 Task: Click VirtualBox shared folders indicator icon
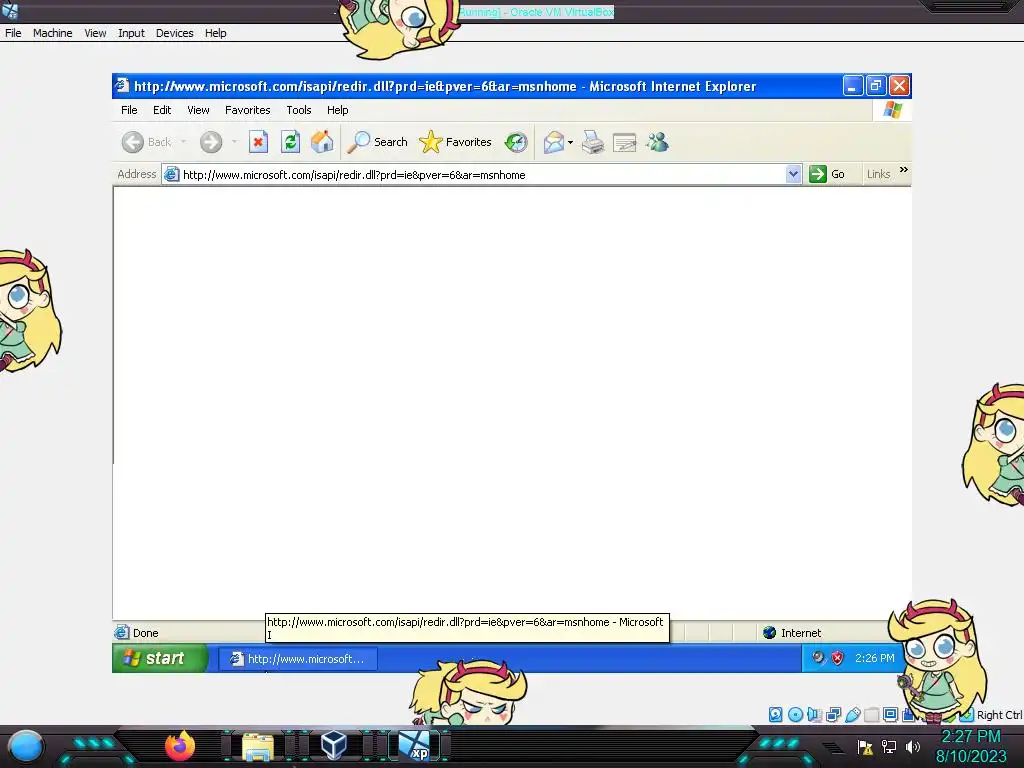[x=871, y=714]
